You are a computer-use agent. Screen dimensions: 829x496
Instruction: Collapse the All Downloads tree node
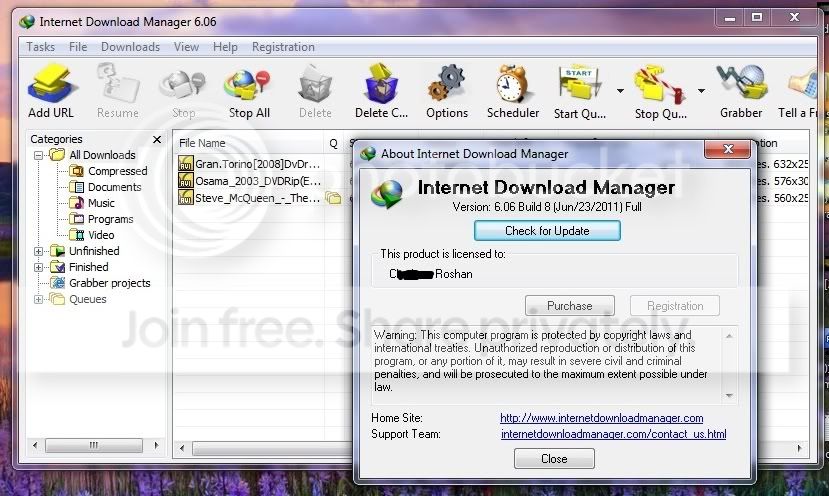(38, 155)
